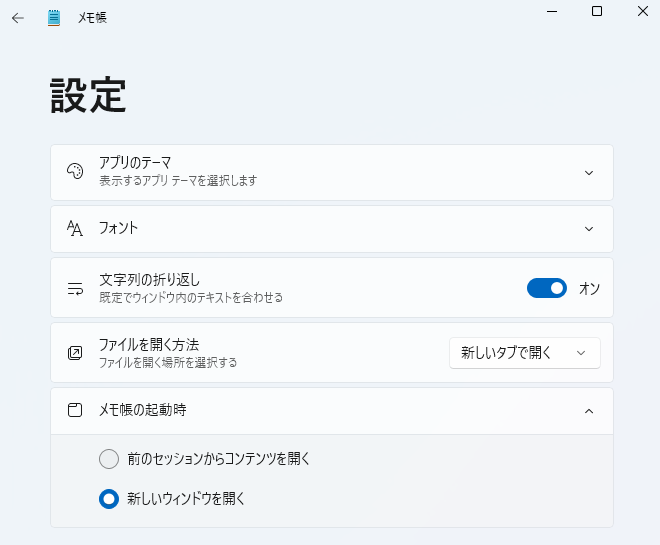This screenshot has height=545, width=660.
Task: Select 前のセッションからコンテンツを開く radio button
Action: tap(109, 459)
